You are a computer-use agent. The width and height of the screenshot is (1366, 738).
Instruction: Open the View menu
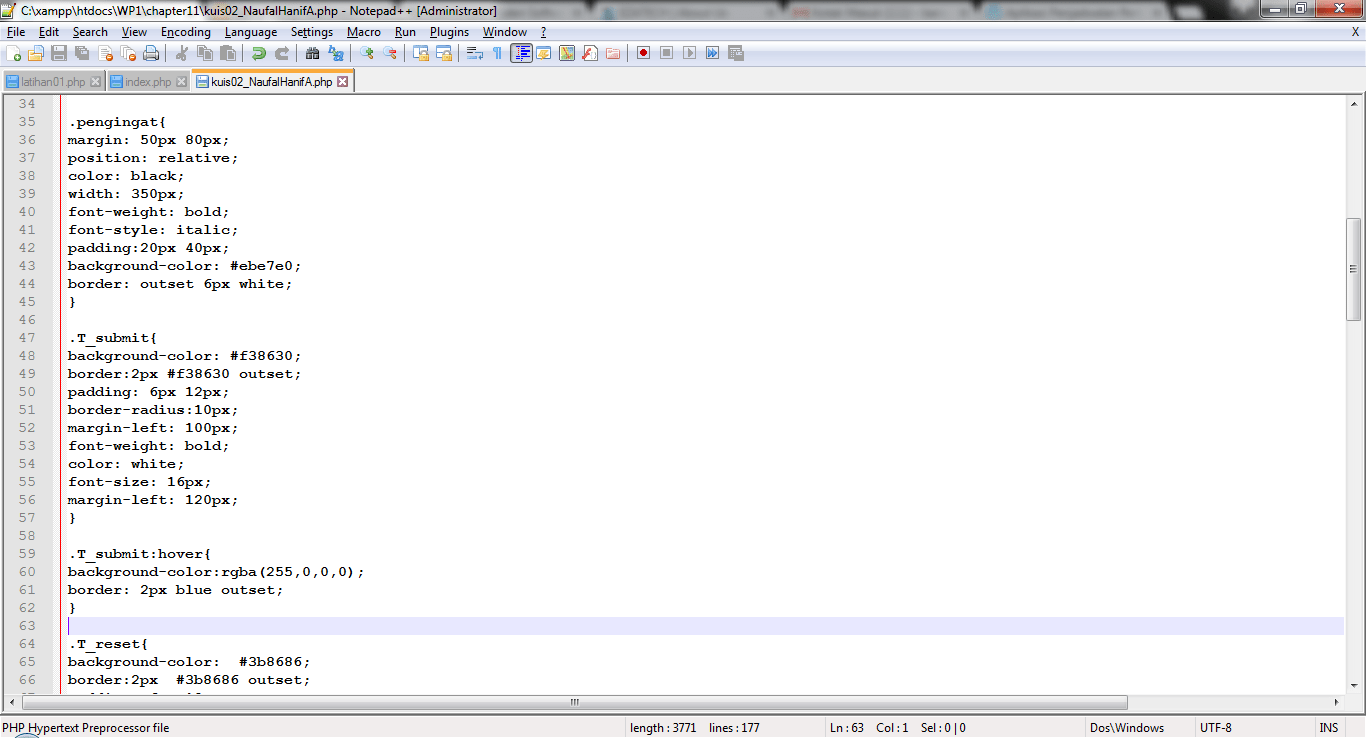[x=134, y=32]
